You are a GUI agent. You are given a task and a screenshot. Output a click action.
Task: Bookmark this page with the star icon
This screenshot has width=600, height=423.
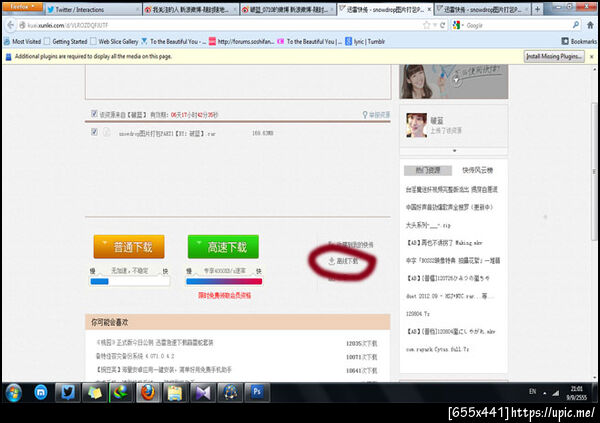426,25
